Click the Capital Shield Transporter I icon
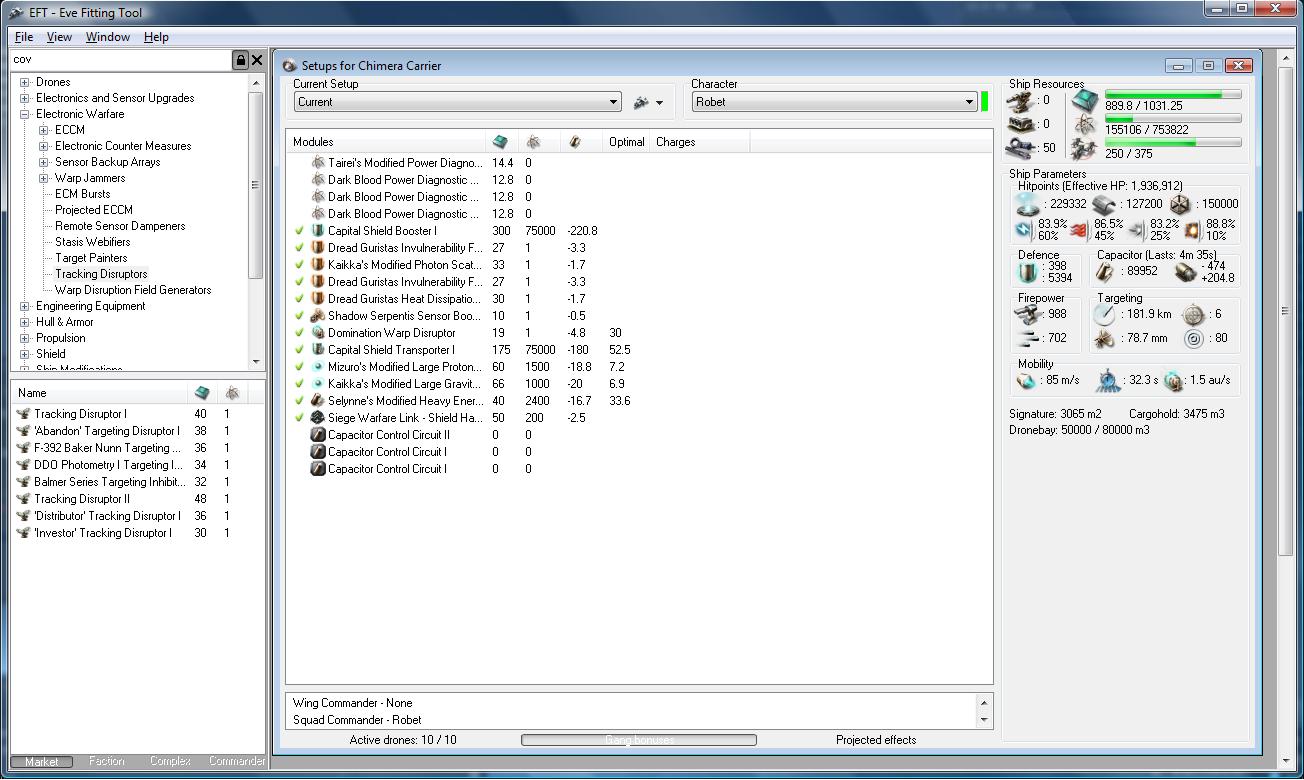 pyautogui.click(x=318, y=350)
